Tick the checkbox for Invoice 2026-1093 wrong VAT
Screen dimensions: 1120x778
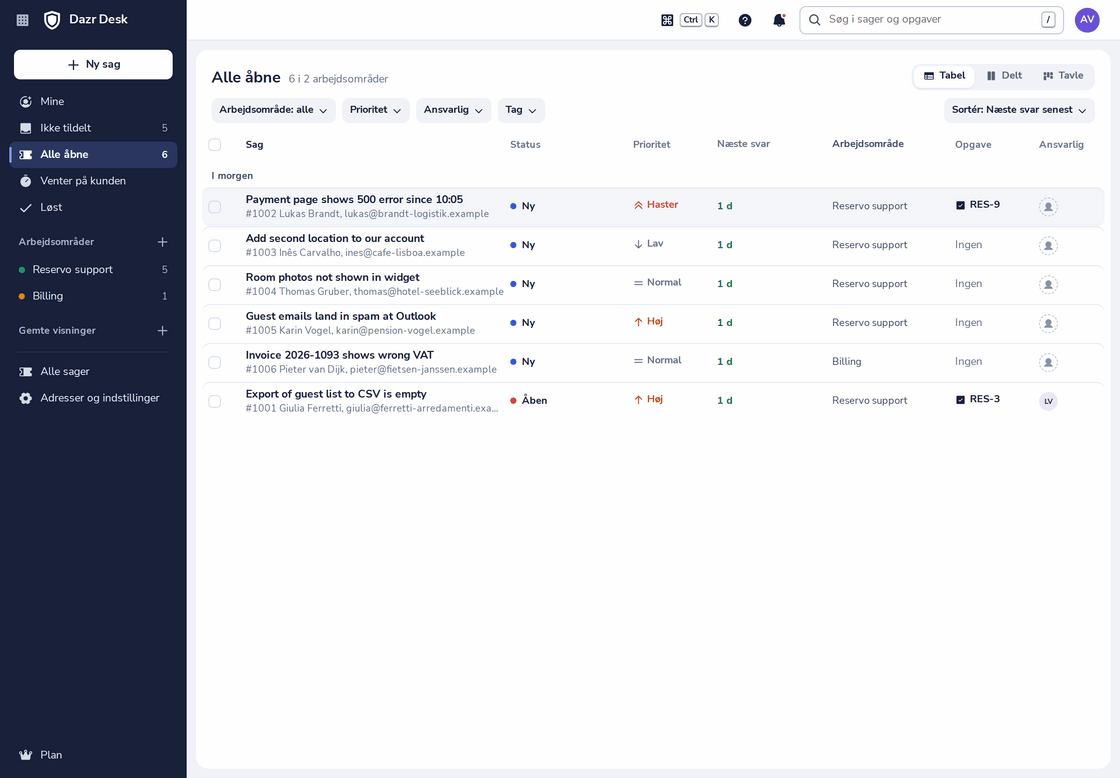(214, 362)
